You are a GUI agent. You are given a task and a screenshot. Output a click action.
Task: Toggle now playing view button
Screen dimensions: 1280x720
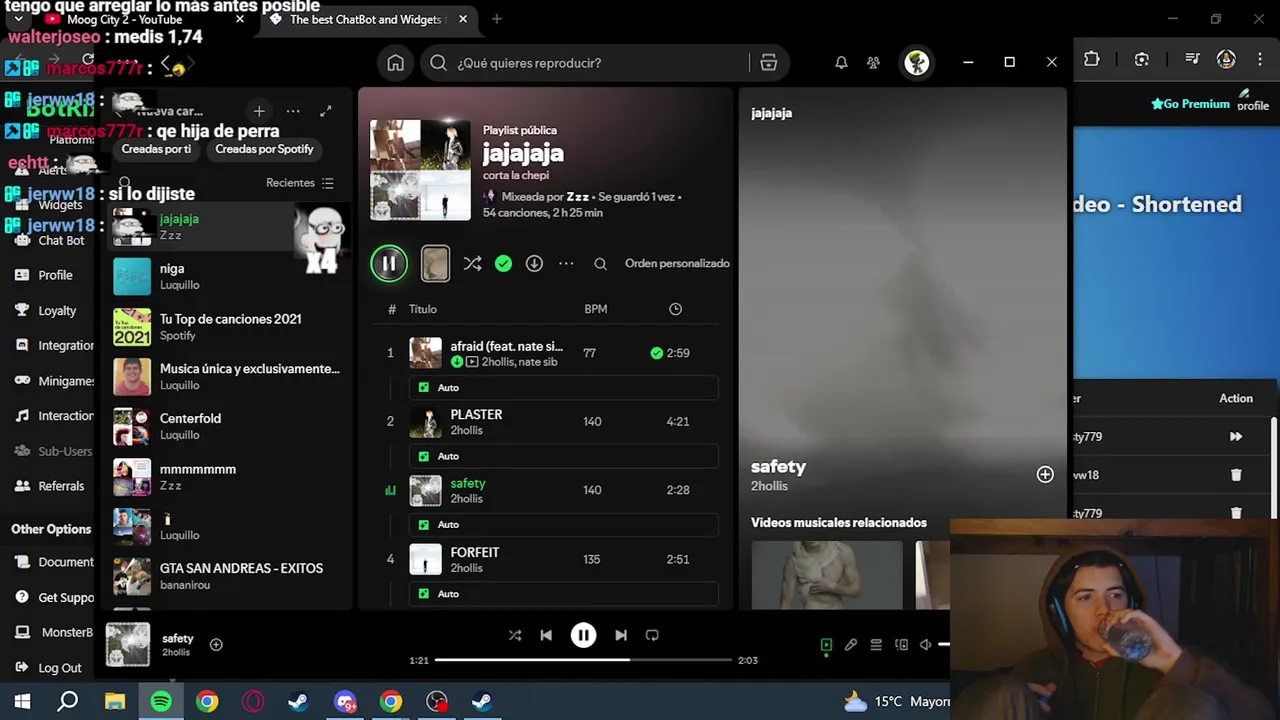click(x=826, y=645)
